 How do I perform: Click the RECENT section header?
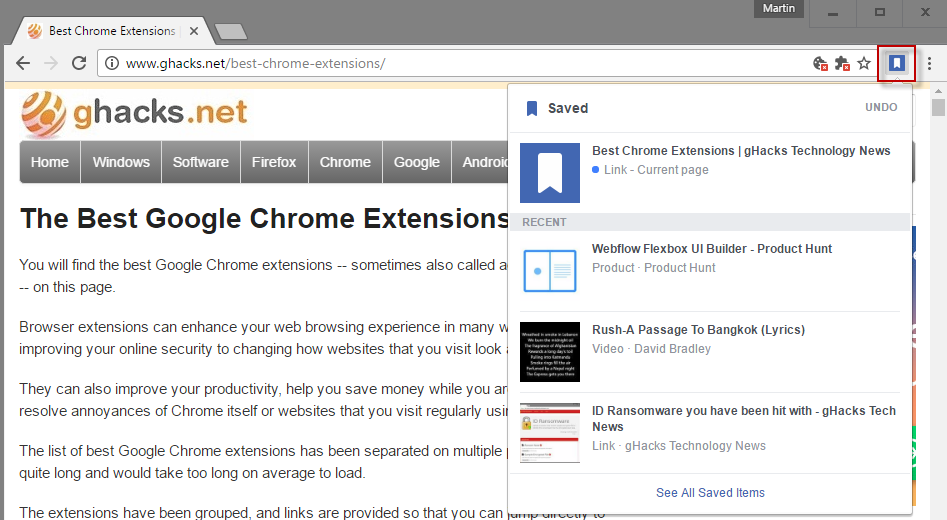710,222
